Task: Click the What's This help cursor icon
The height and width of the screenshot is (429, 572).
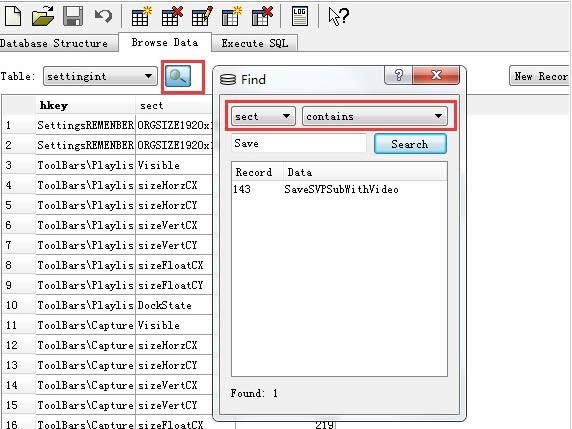Action: [339, 16]
